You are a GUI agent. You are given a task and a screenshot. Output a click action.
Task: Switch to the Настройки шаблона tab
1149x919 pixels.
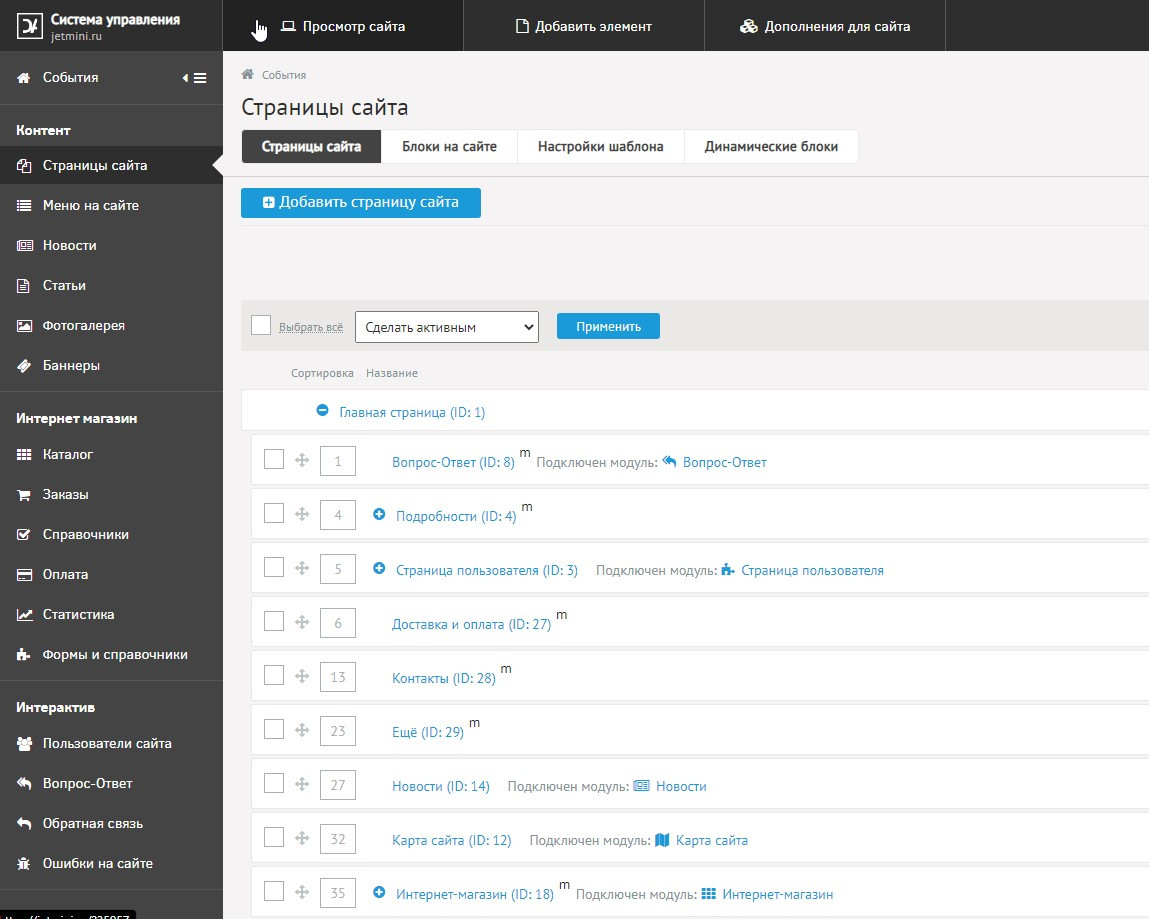click(x=601, y=147)
